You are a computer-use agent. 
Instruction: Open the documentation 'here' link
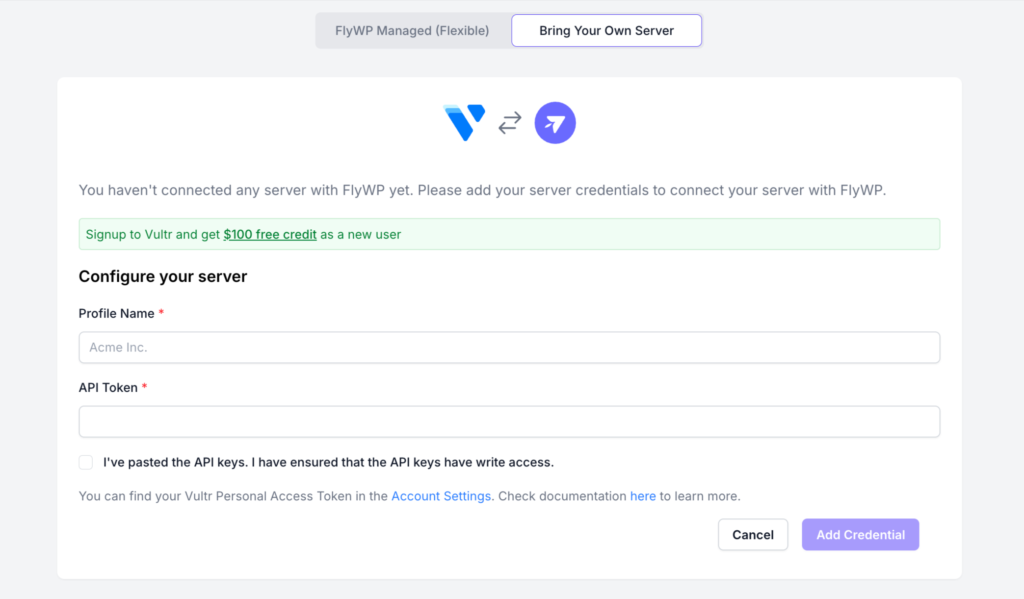click(x=643, y=496)
